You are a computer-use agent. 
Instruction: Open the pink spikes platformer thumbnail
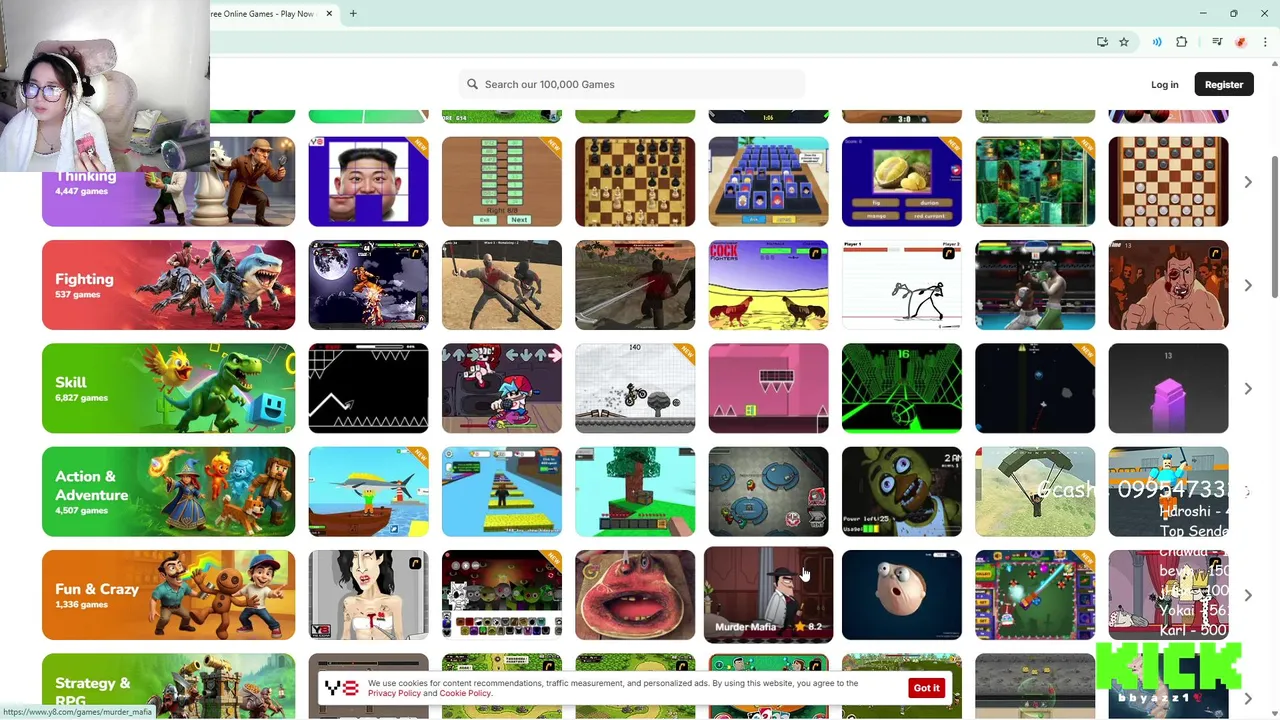pyautogui.click(x=768, y=388)
